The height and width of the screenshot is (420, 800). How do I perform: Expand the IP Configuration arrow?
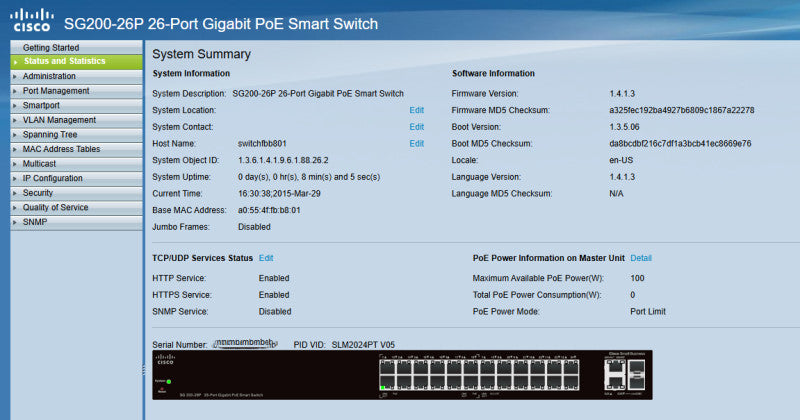pos(15,179)
